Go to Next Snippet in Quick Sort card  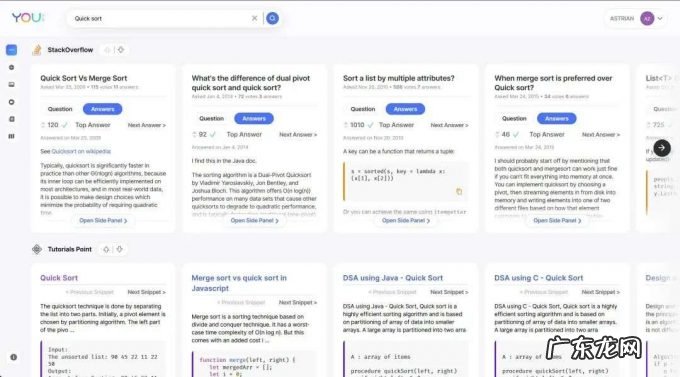click(x=147, y=292)
